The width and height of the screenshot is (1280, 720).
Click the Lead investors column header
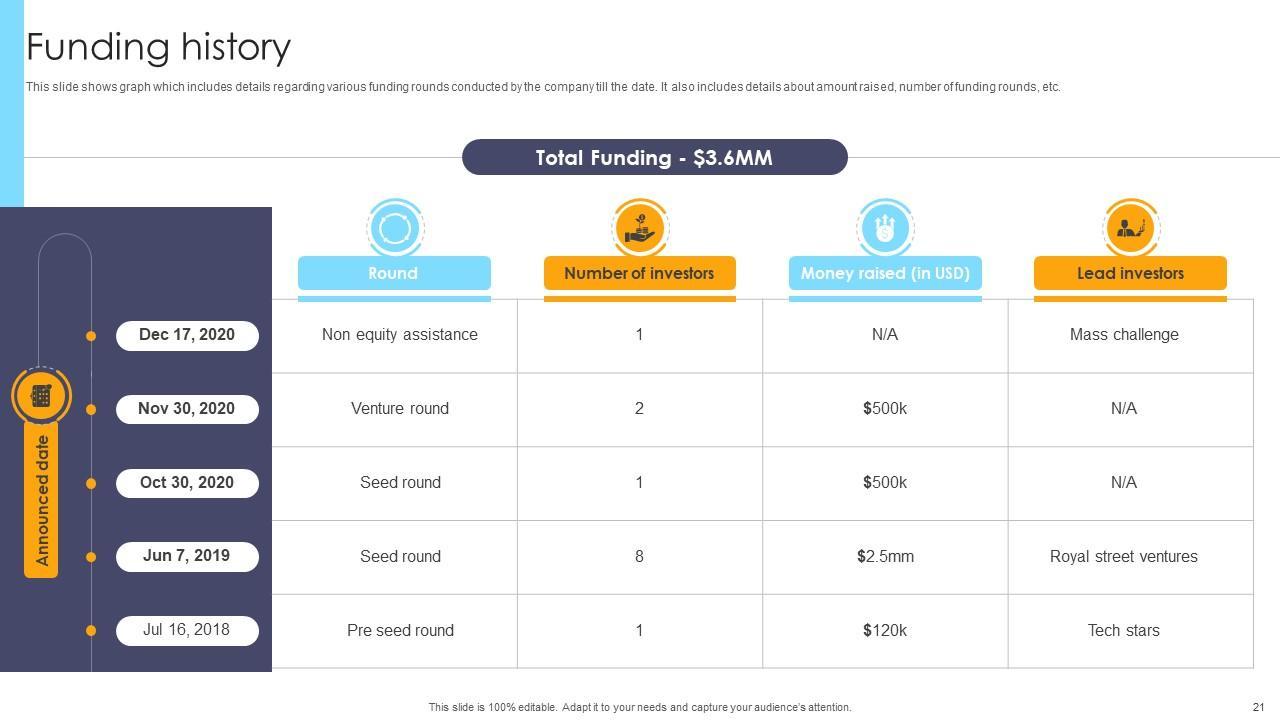pos(1130,273)
